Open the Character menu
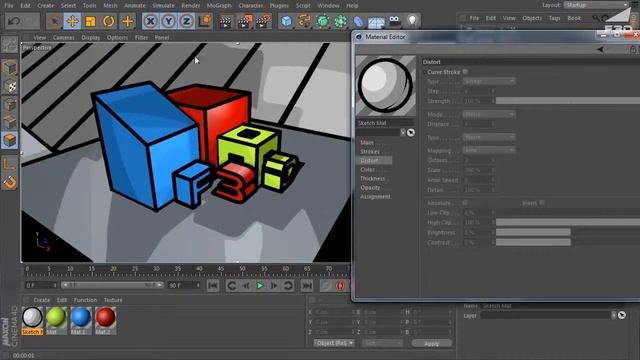 tap(251, 6)
